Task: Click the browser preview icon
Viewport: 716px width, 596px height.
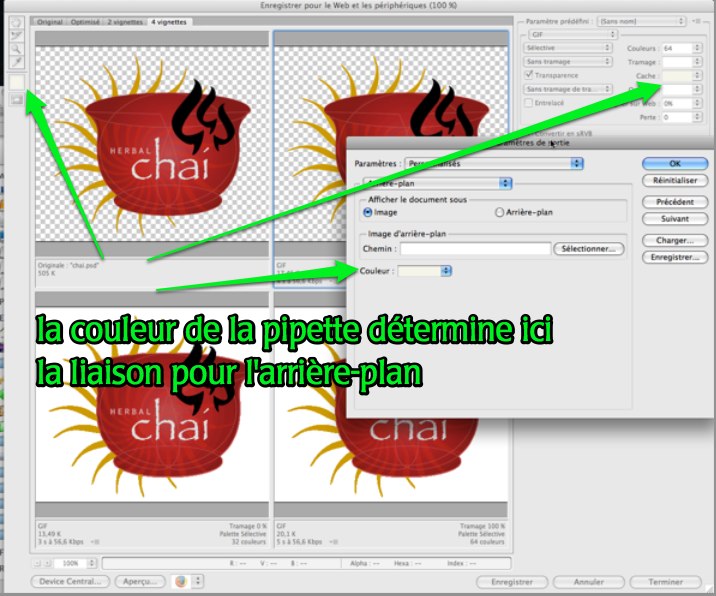Action: [x=181, y=580]
